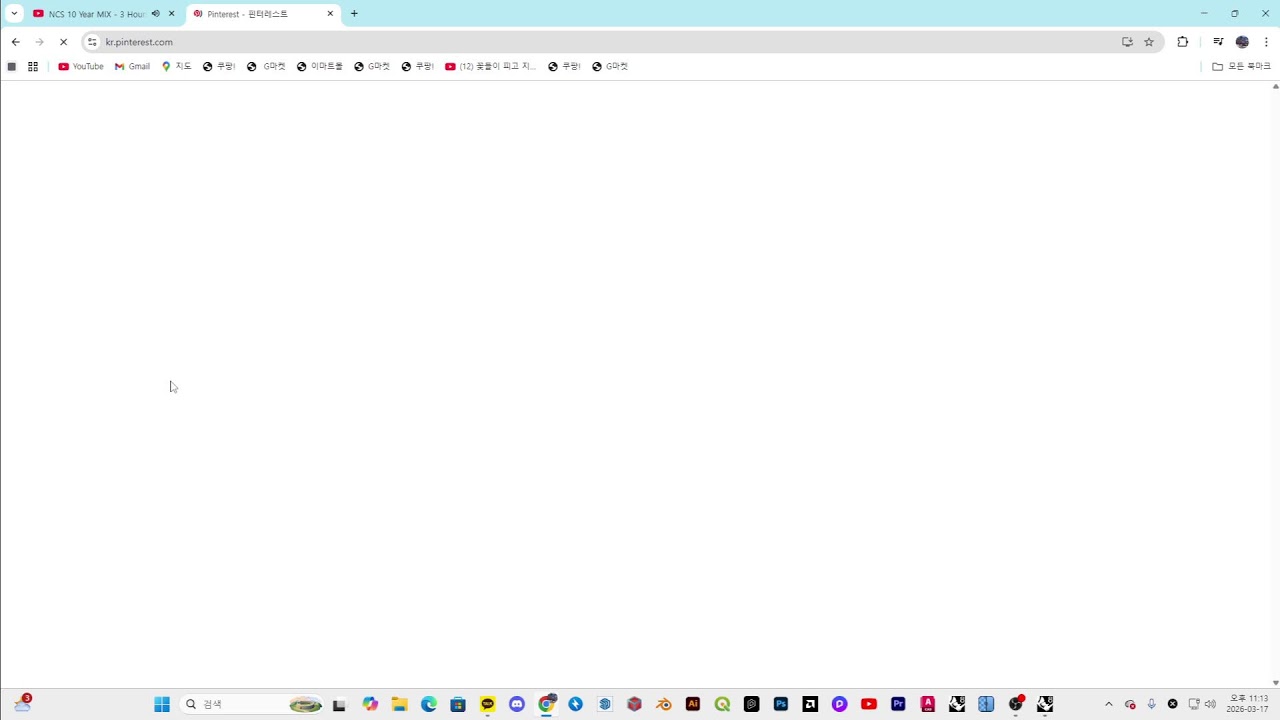1280x720 pixels.
Task: Open Discord from taskbar
Action: click(517, 704)
